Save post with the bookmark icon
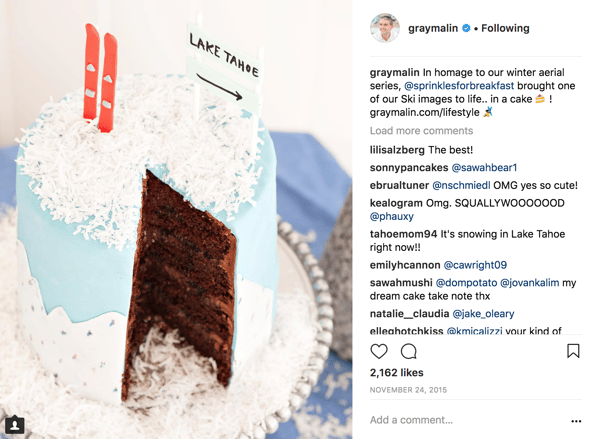Screen dimensions: 600x439 pos(573,351)
